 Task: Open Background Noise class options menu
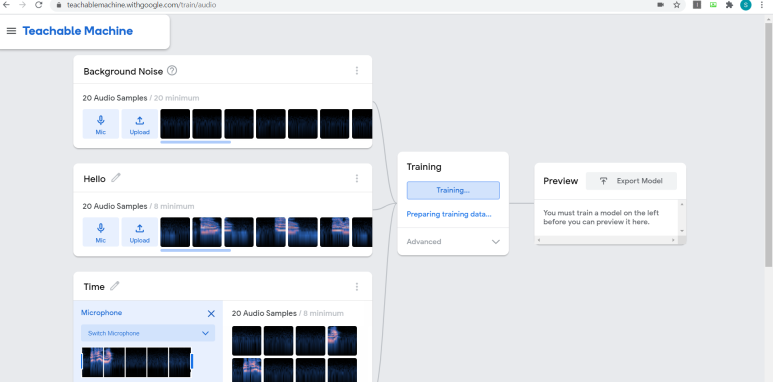[x=356, y=70]
